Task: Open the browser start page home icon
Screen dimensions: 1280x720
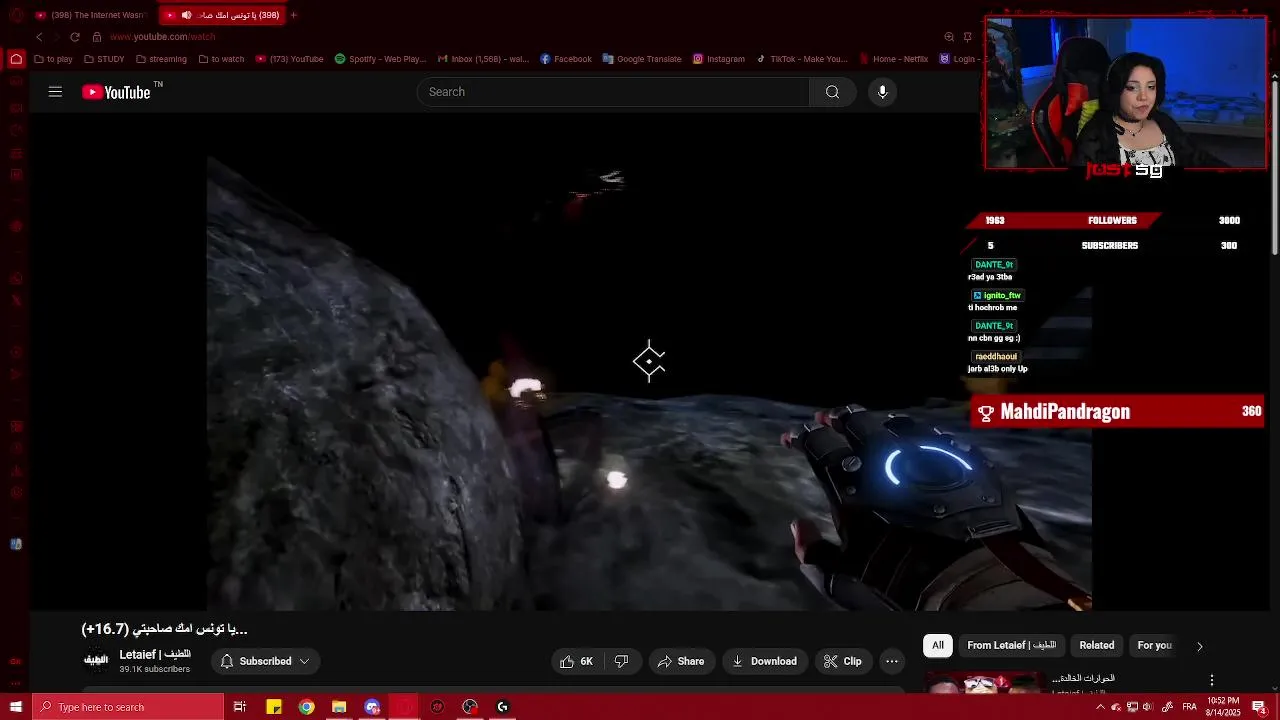Action: (x=16, y=59)
